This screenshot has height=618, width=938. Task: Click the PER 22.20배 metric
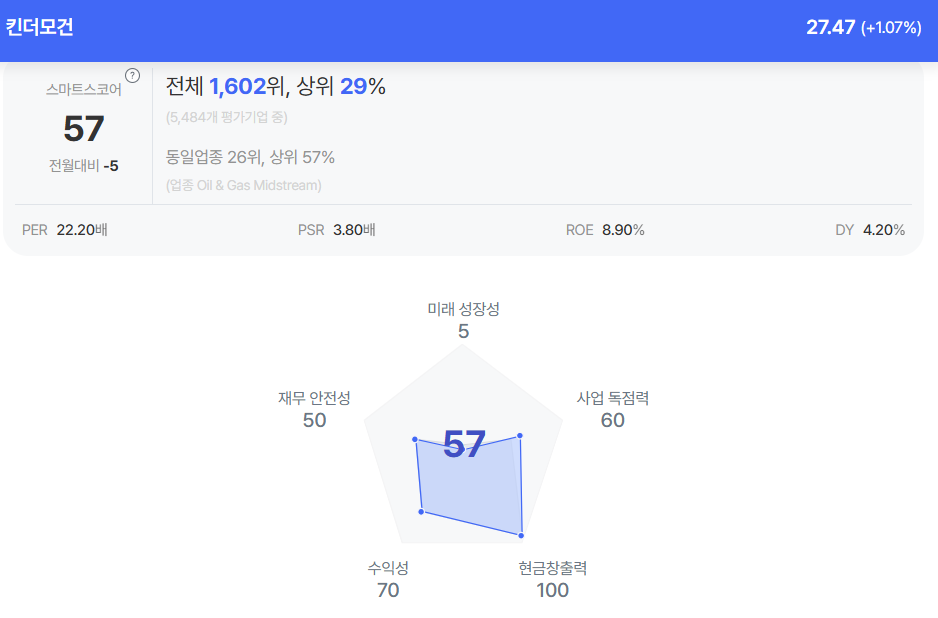(65, 230)
